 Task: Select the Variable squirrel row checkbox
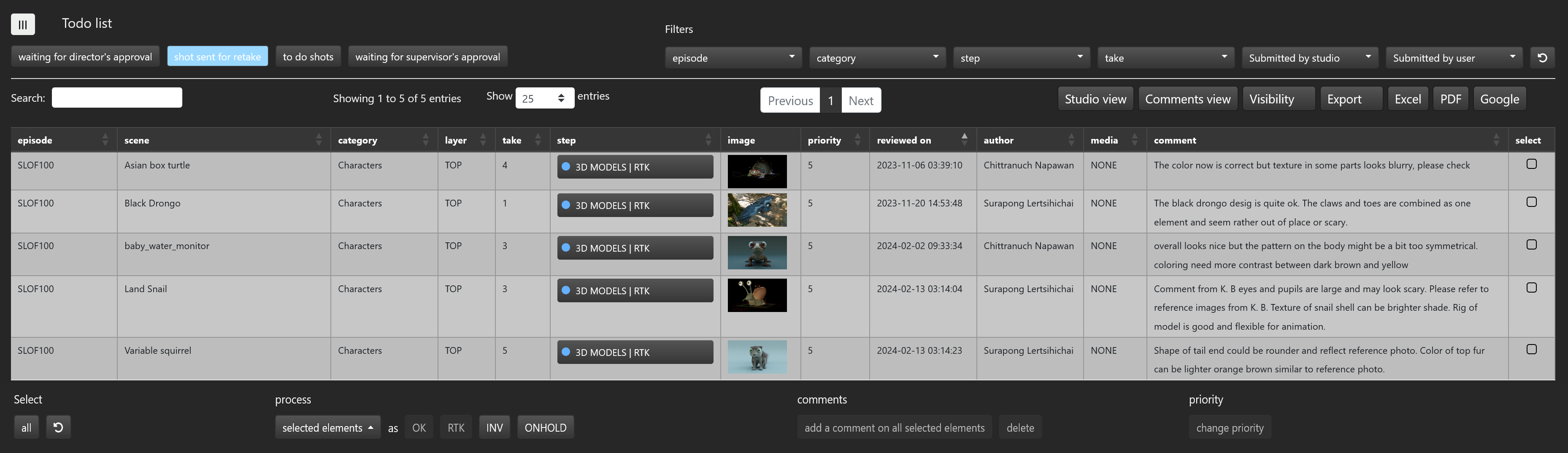coord(1531,350)
